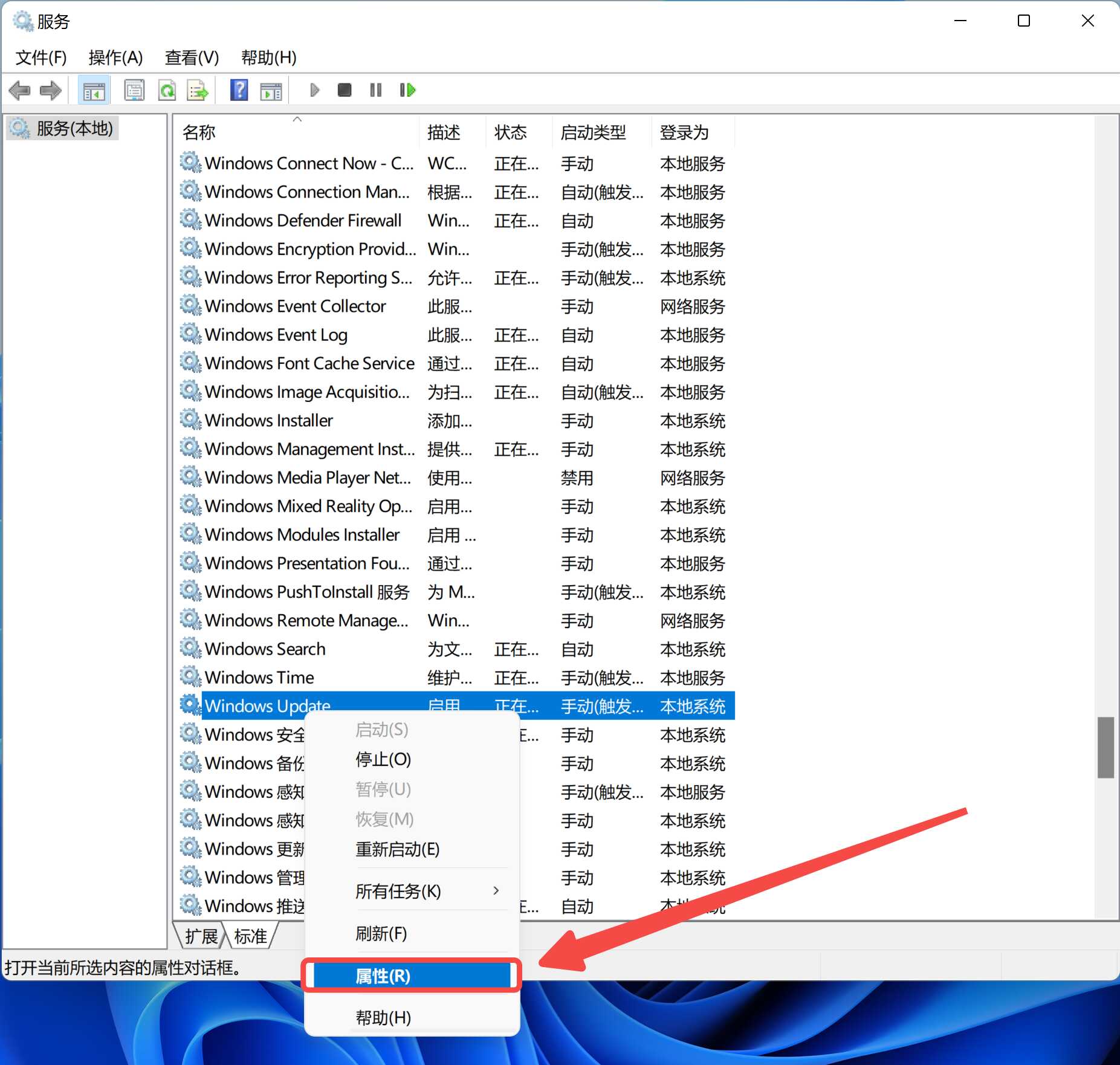The height and width of the screenshot is (1065, 1120).
Task: Click gear icon of Windows Installer
Action: [x=190, y=420]
